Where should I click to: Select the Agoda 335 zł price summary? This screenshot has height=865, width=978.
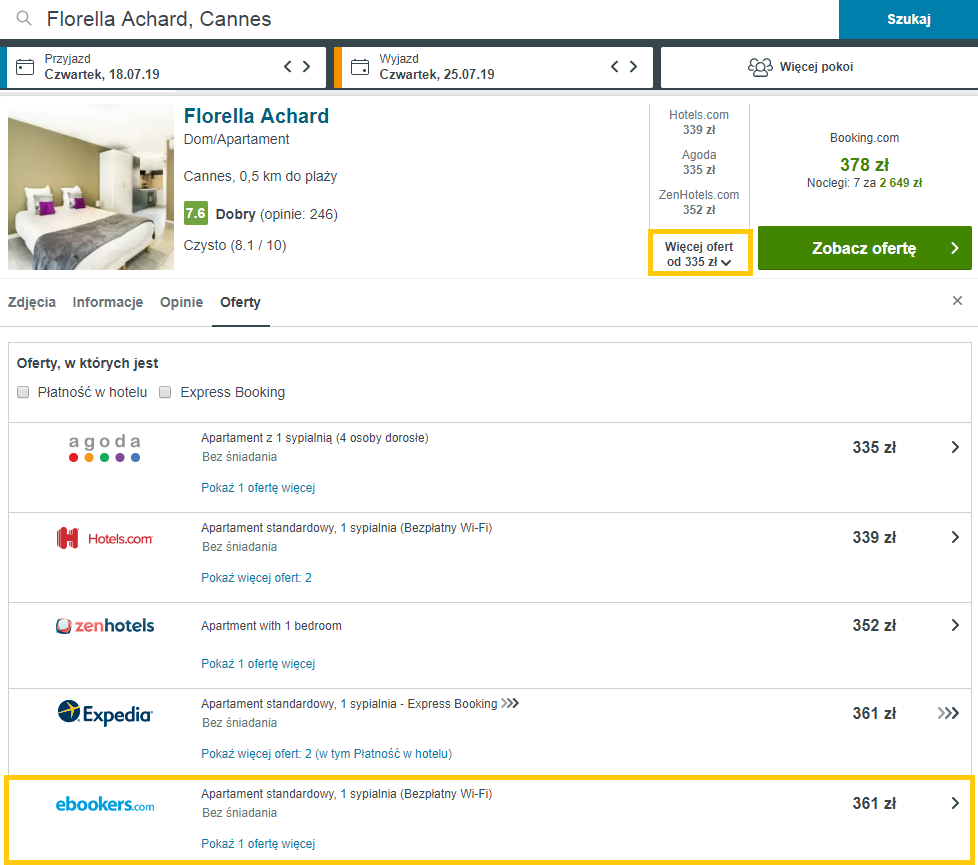pos(699,162)
